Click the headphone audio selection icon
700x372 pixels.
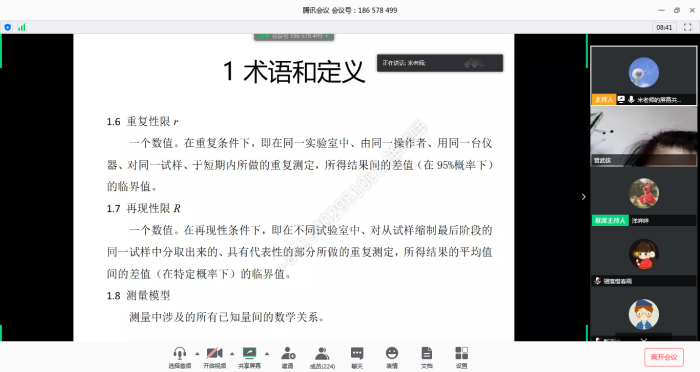click(x=180, y=353)
